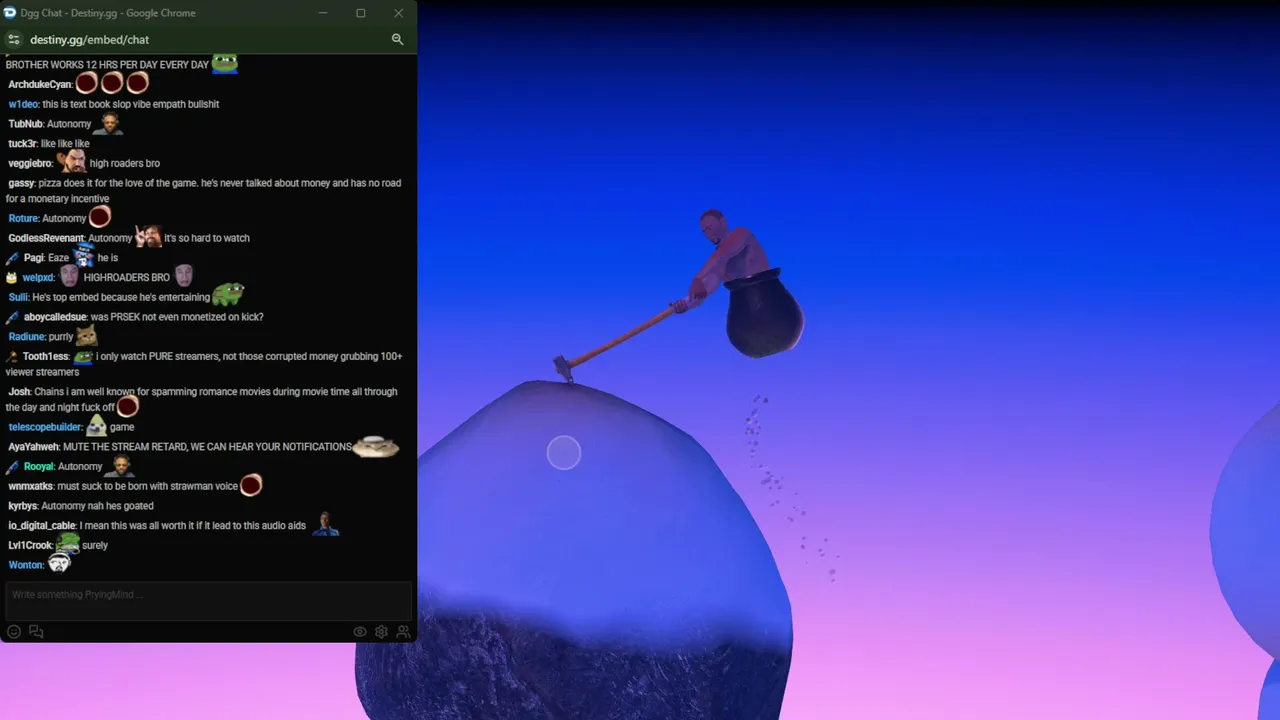Select the destiny.gg/embed/chat address text

pos(89,40)
